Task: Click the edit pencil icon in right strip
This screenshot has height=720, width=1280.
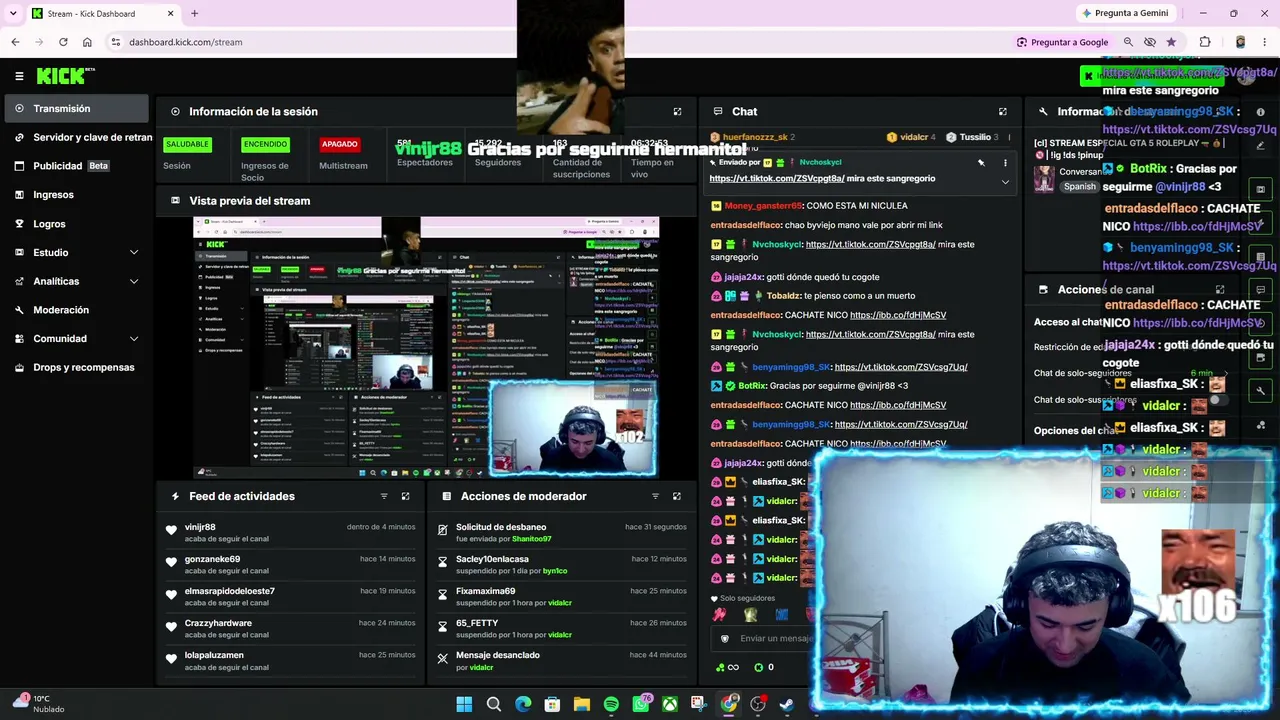Action: (1260, 145)
